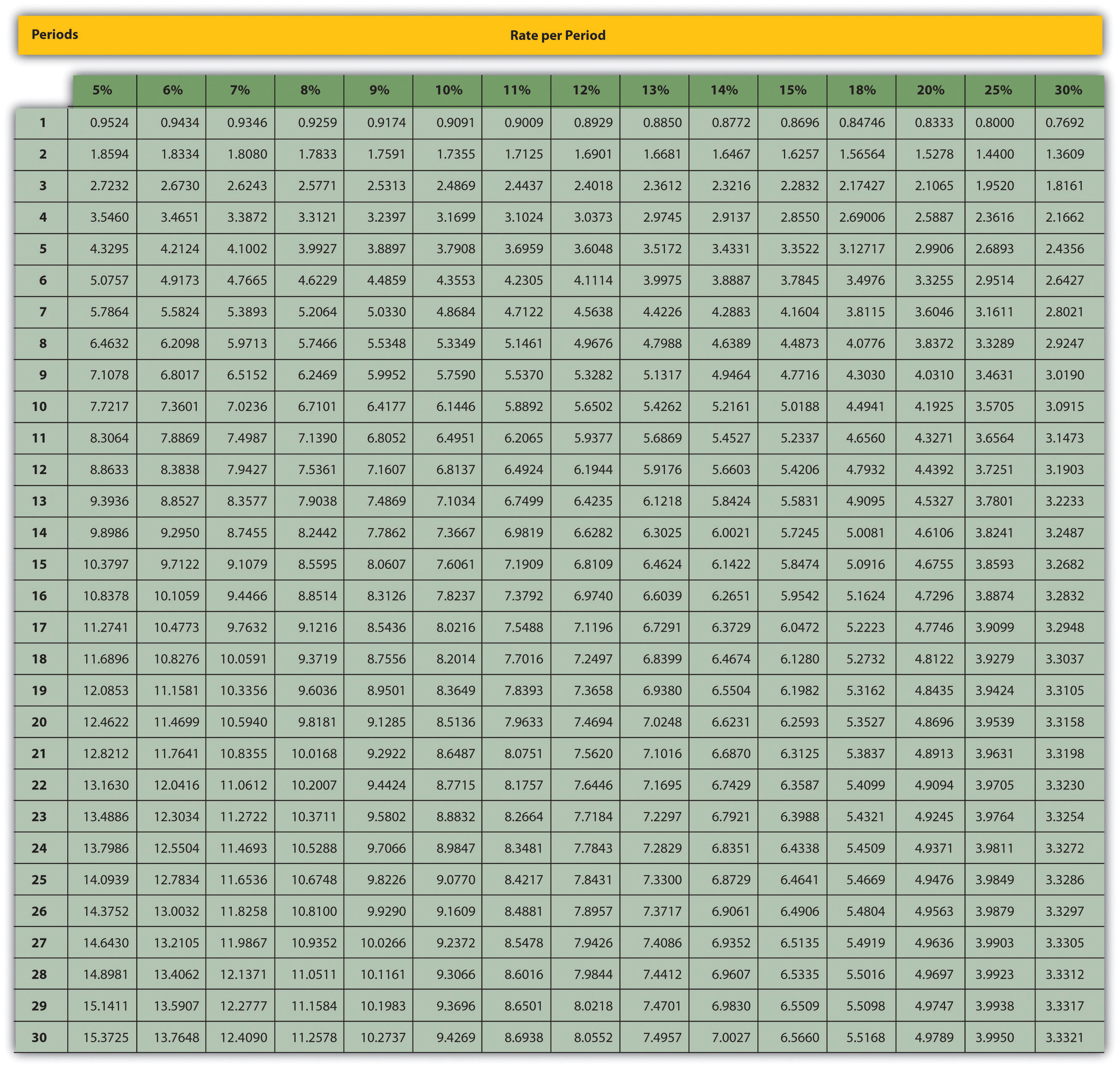This screenshot has height=1068, width=1120.
Task: Click the cell showing 3.3321
Action: [1064, 1037]
